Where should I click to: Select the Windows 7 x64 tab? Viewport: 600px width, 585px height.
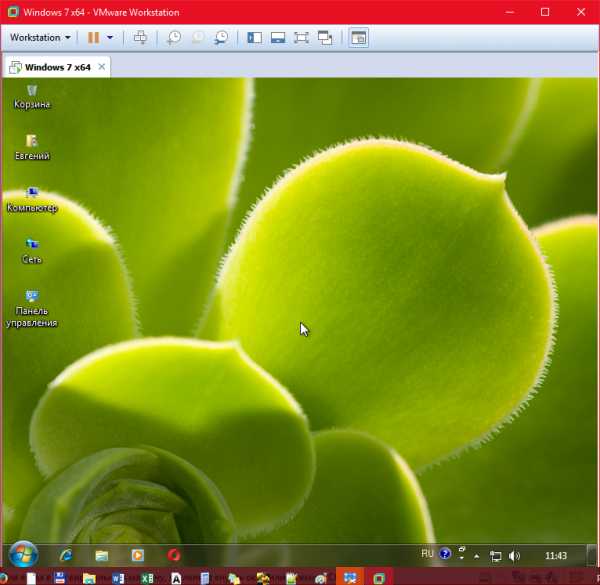tap(57, 67)
